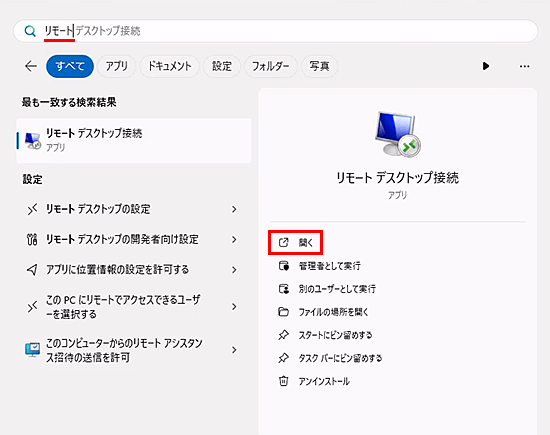Click monitor icon beside リモート アシスタンス招待
The height and width of the screenshot is (435, 550).
pos(32,350)
